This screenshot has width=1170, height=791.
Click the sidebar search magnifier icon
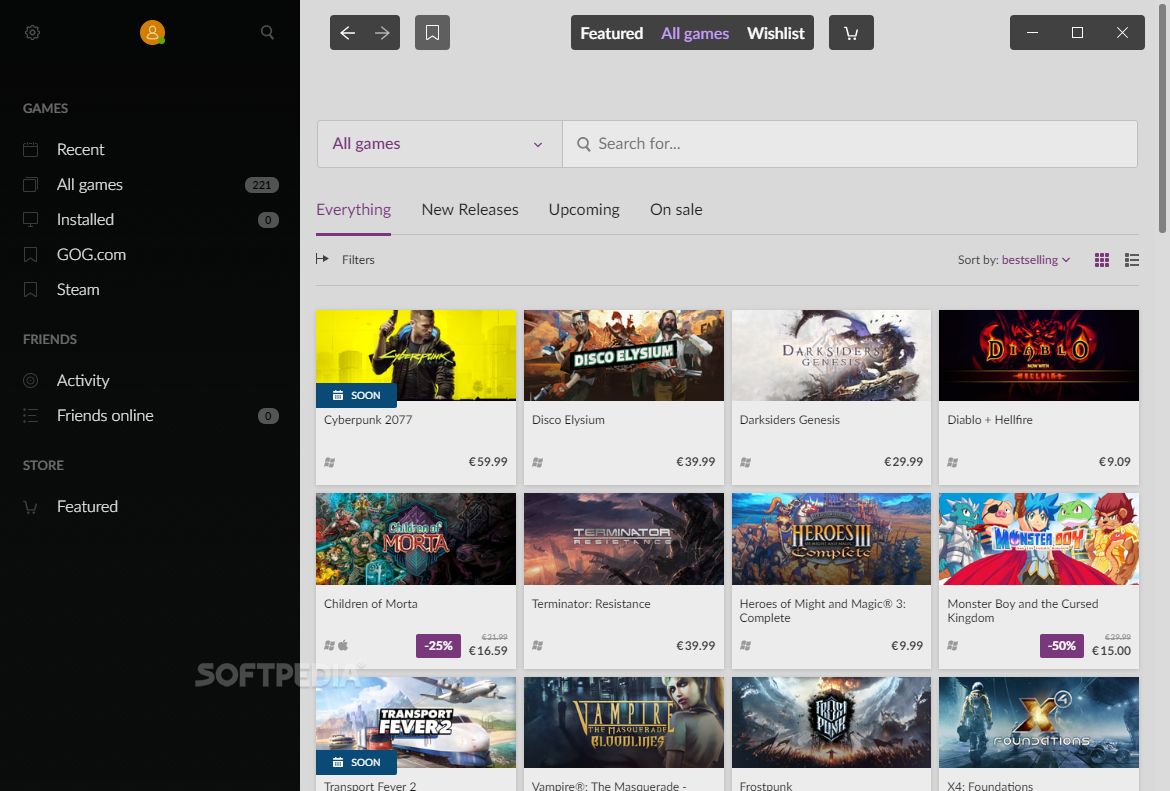[x=267, y=33]
